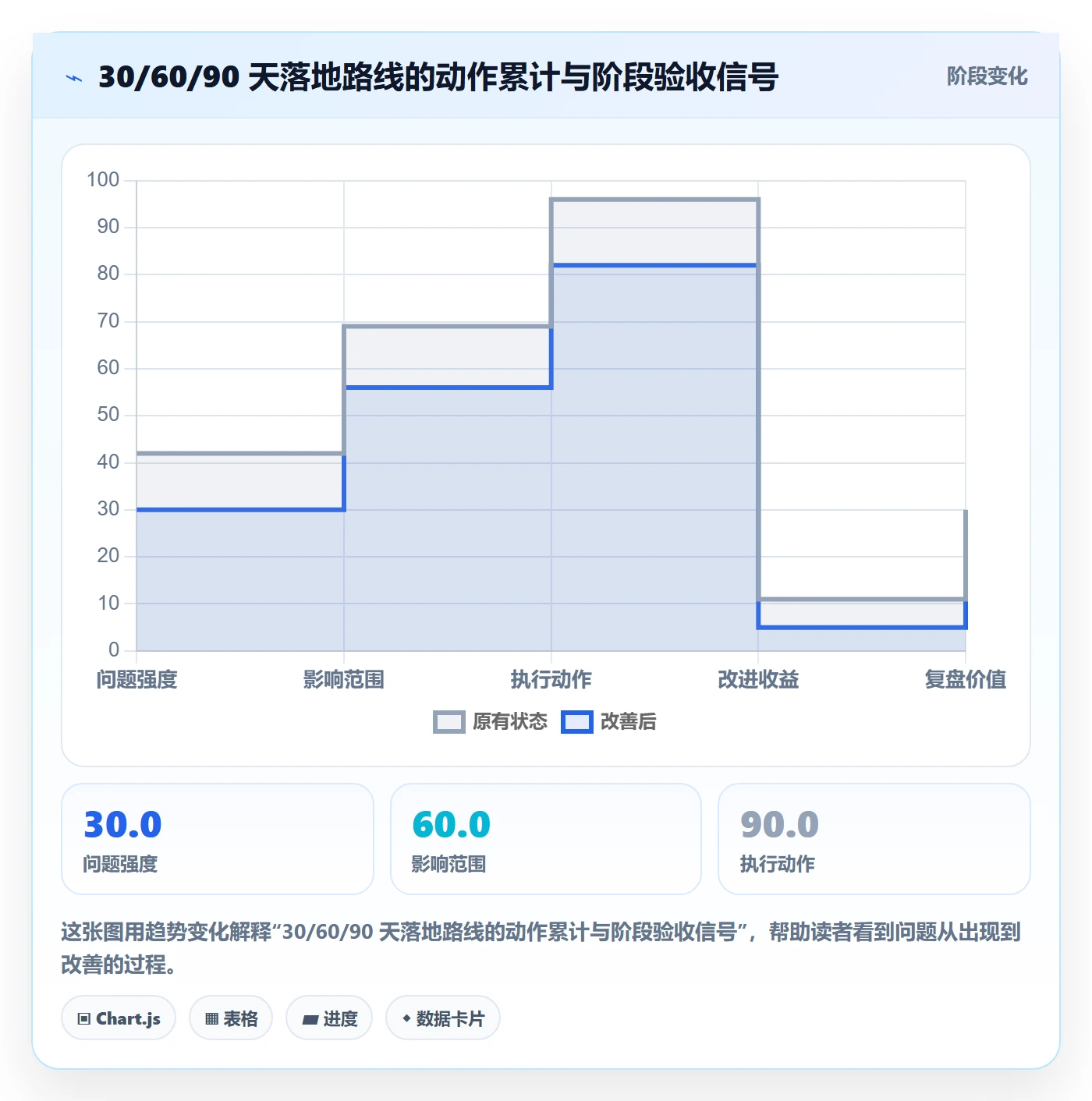This screenshot has width=1092, height=1101.
Task: Select the 数据卡片 tag
Action: (x=443, y=1018)
